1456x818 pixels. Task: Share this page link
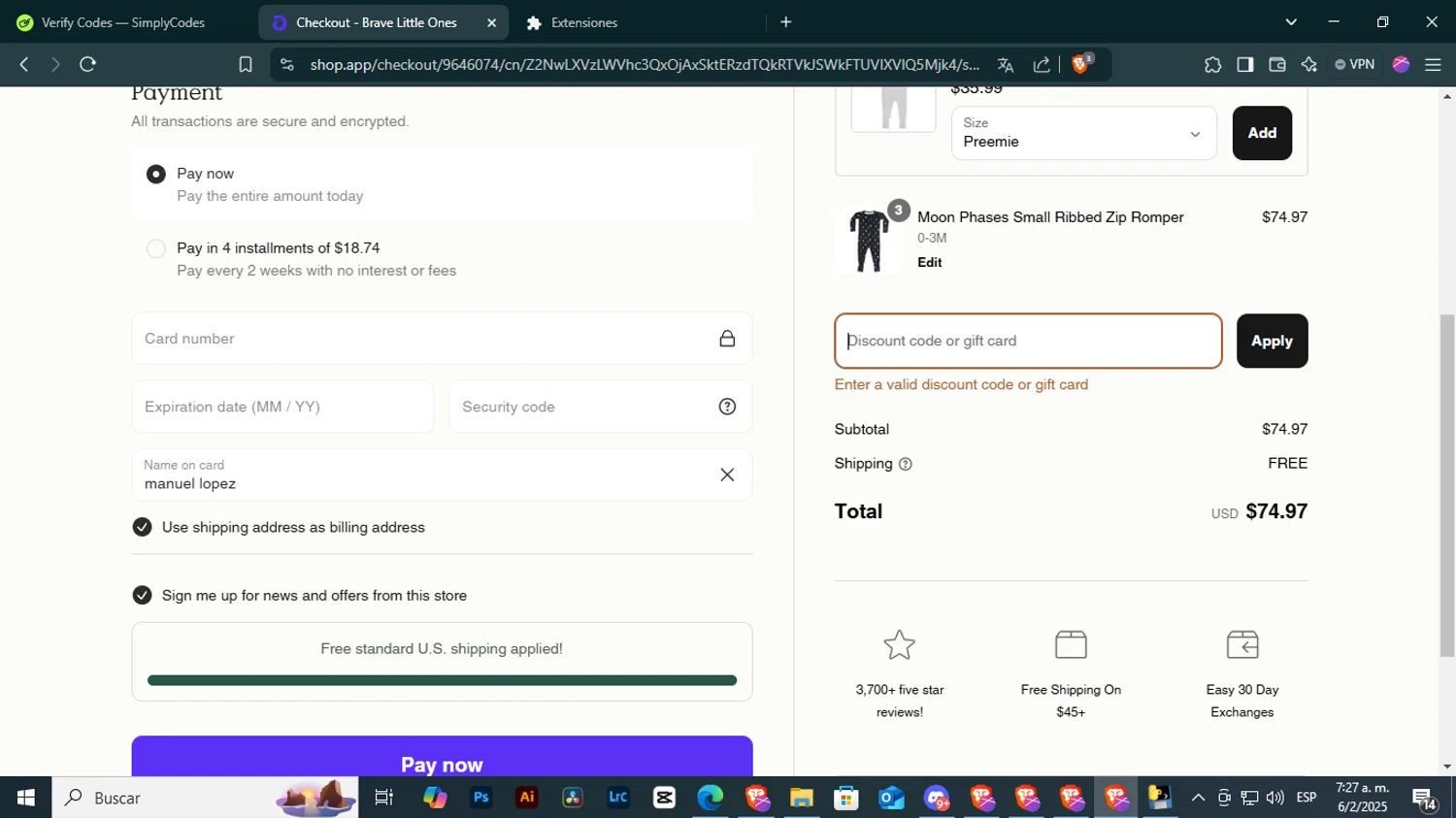click(x=1042, y=65)
